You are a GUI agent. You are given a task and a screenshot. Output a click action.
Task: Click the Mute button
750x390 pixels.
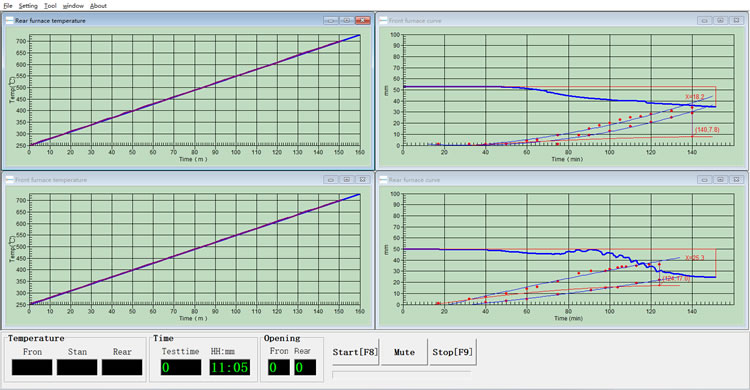(404, 352)
